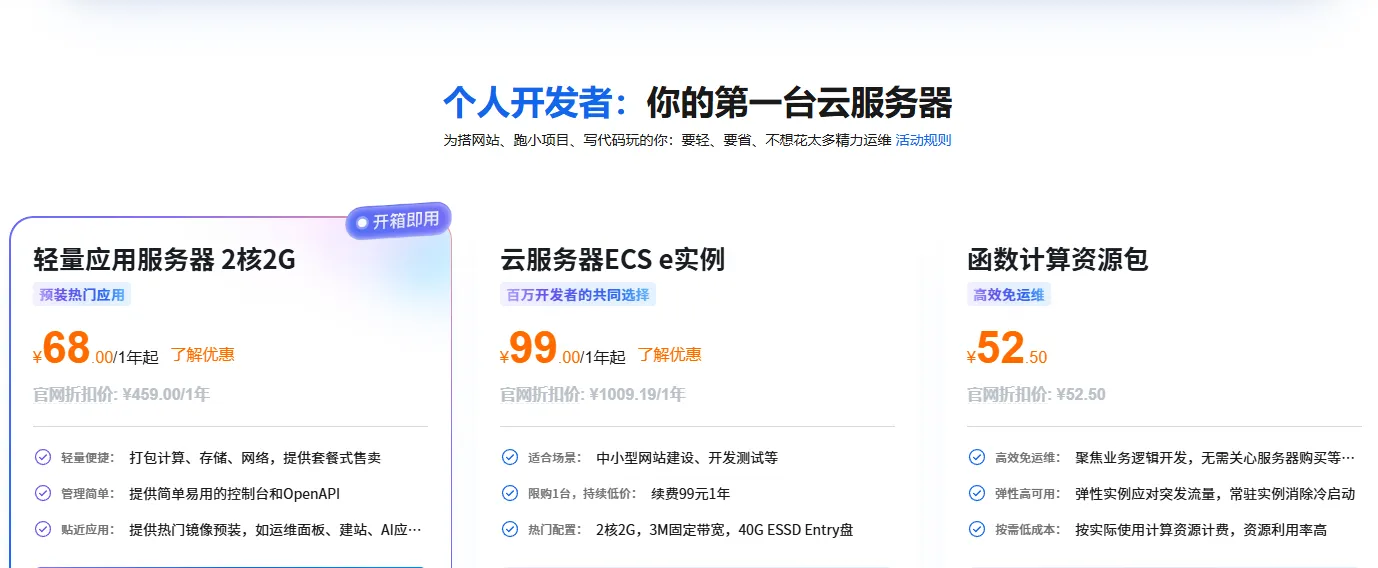Click 续费99元1年 text

(x=691, y=494)
